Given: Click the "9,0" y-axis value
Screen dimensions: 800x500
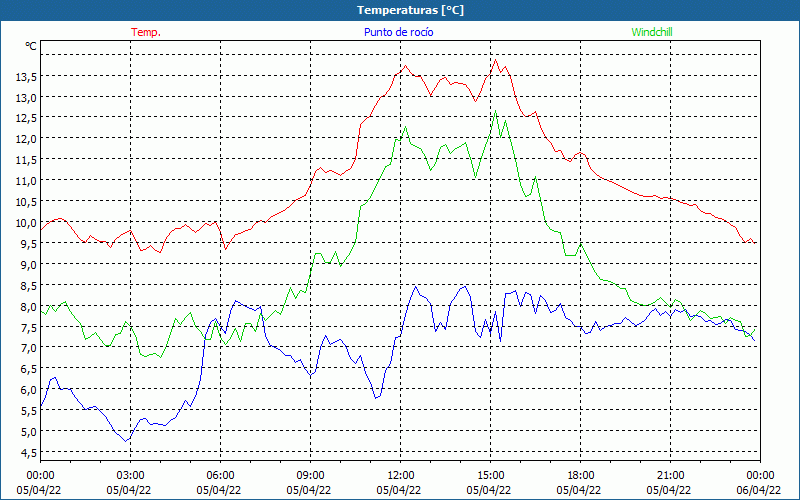Looking at the screenshot, I should click(29, 265).
